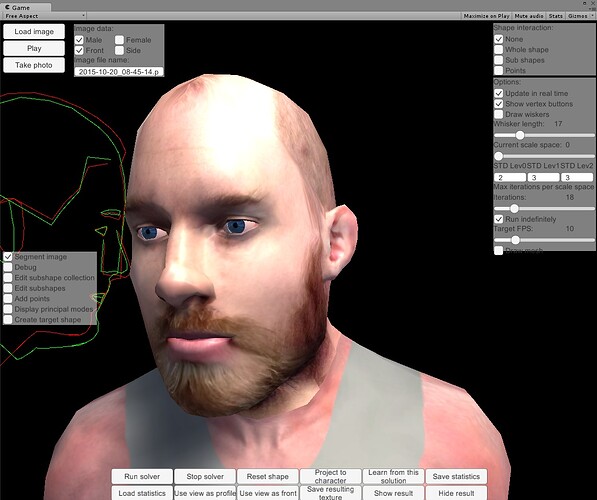This screenshot has height=500, width=597.
Task: Click the Stop solver button
Action: 205,476
